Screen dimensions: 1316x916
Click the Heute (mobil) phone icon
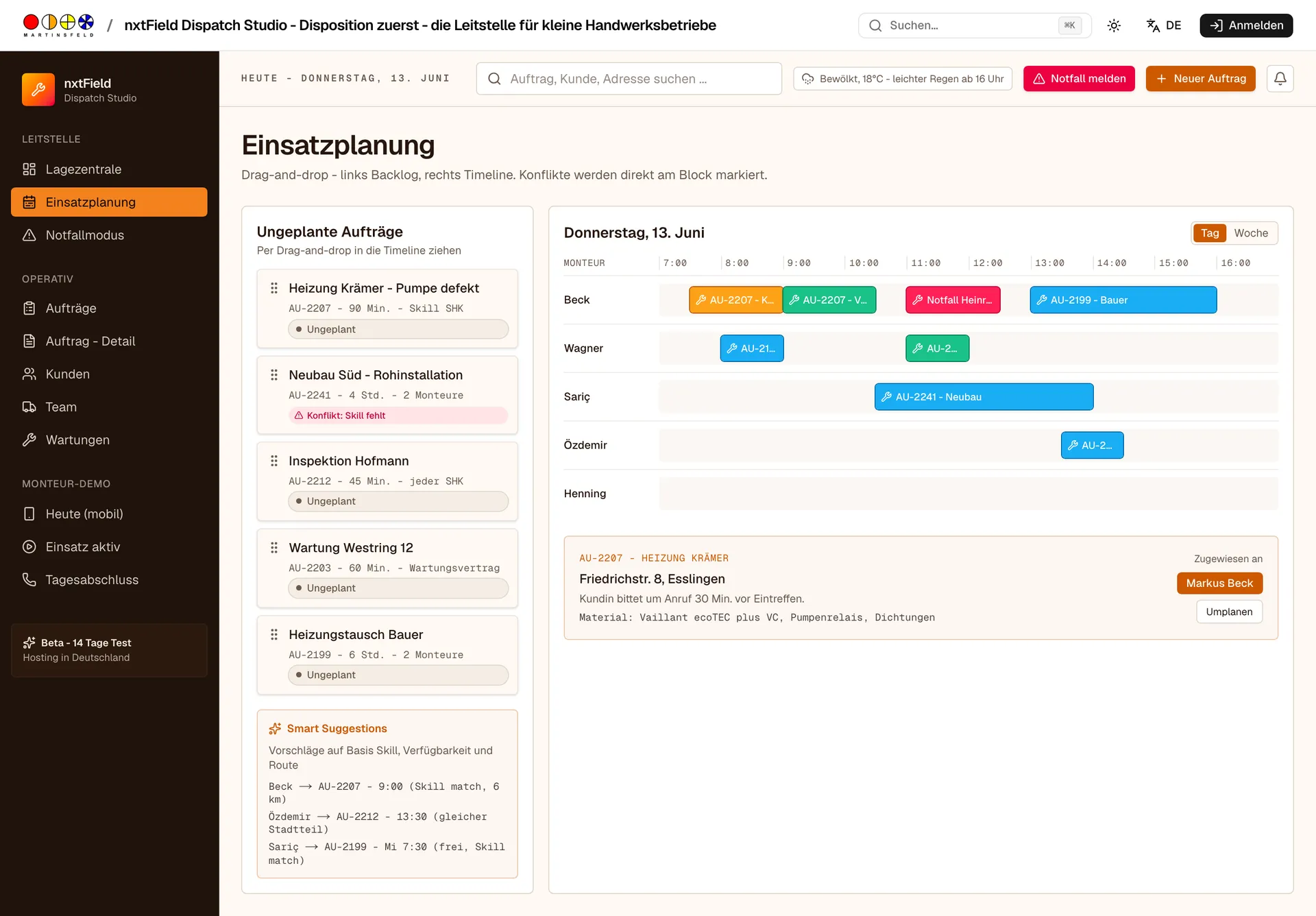coord(29,514)
